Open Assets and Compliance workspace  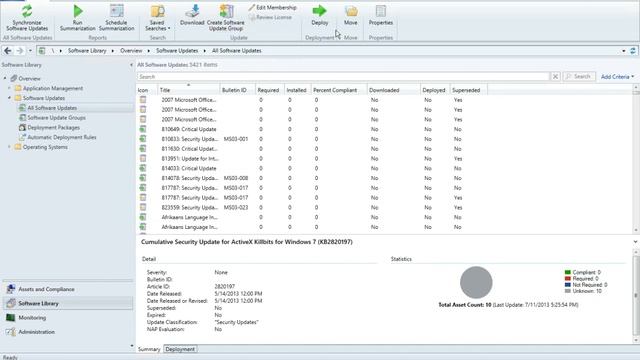tap(68, 289)
